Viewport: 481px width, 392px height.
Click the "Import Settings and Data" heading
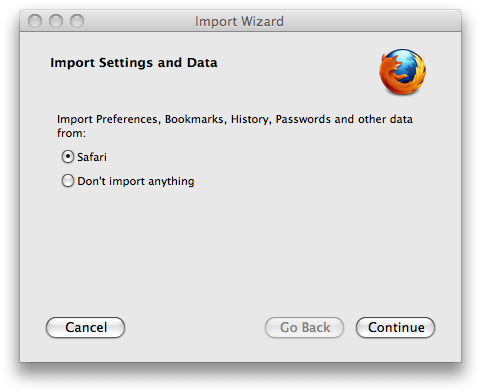click(x=134, y=63)
